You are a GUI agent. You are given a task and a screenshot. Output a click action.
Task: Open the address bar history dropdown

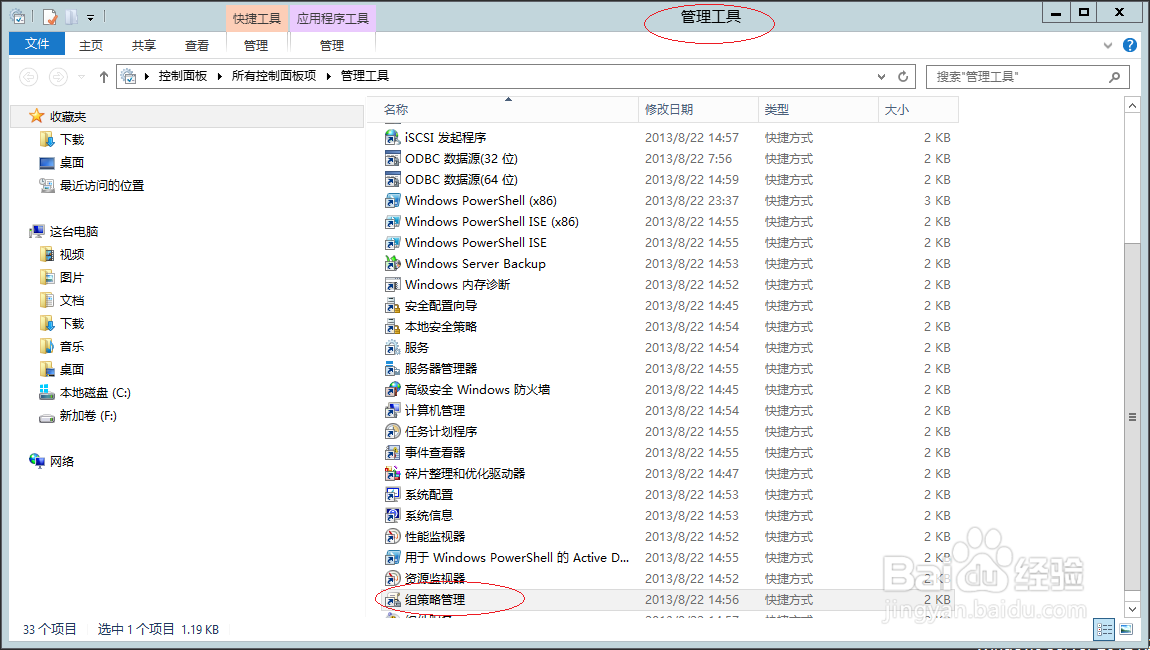pos(881,76)
